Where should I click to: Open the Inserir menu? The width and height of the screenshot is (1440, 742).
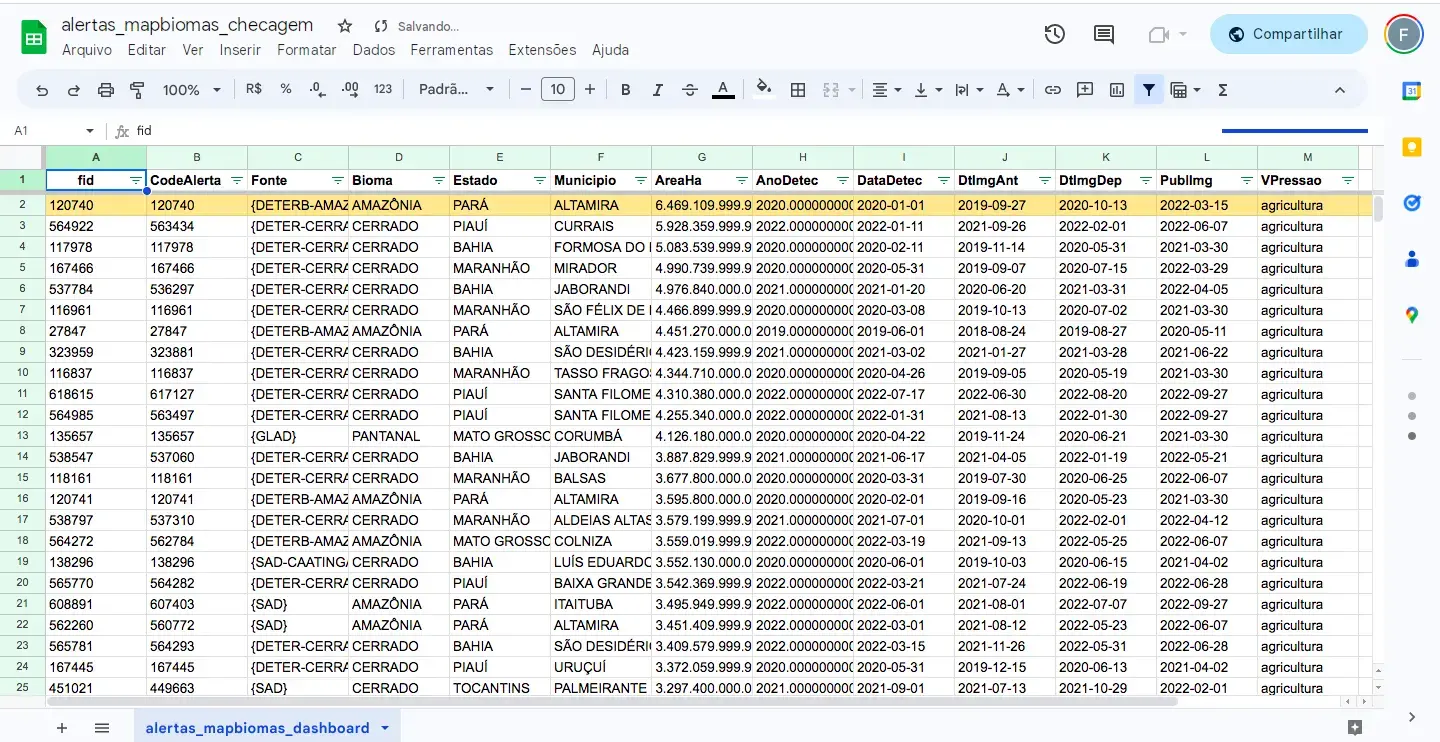tap(240, 50)
